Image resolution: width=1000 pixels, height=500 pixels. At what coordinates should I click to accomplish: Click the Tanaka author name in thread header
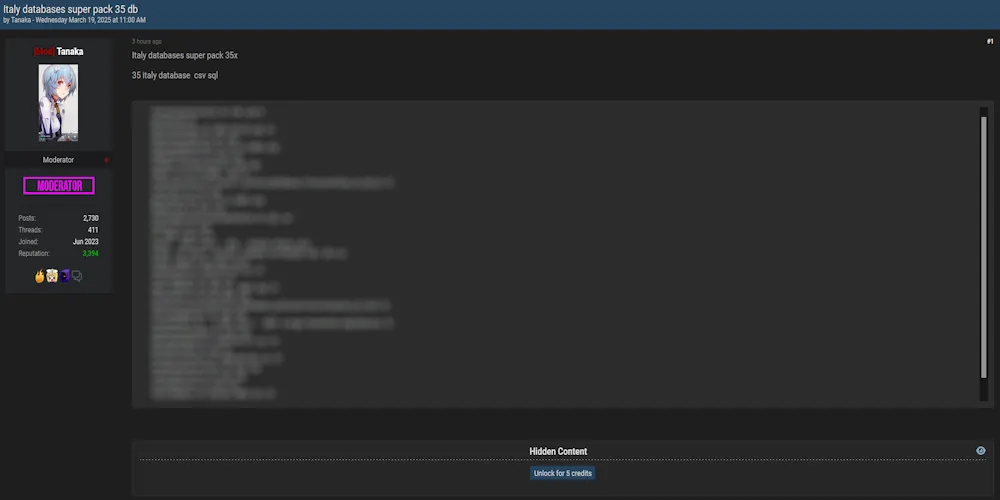click(x=21, y=20)
